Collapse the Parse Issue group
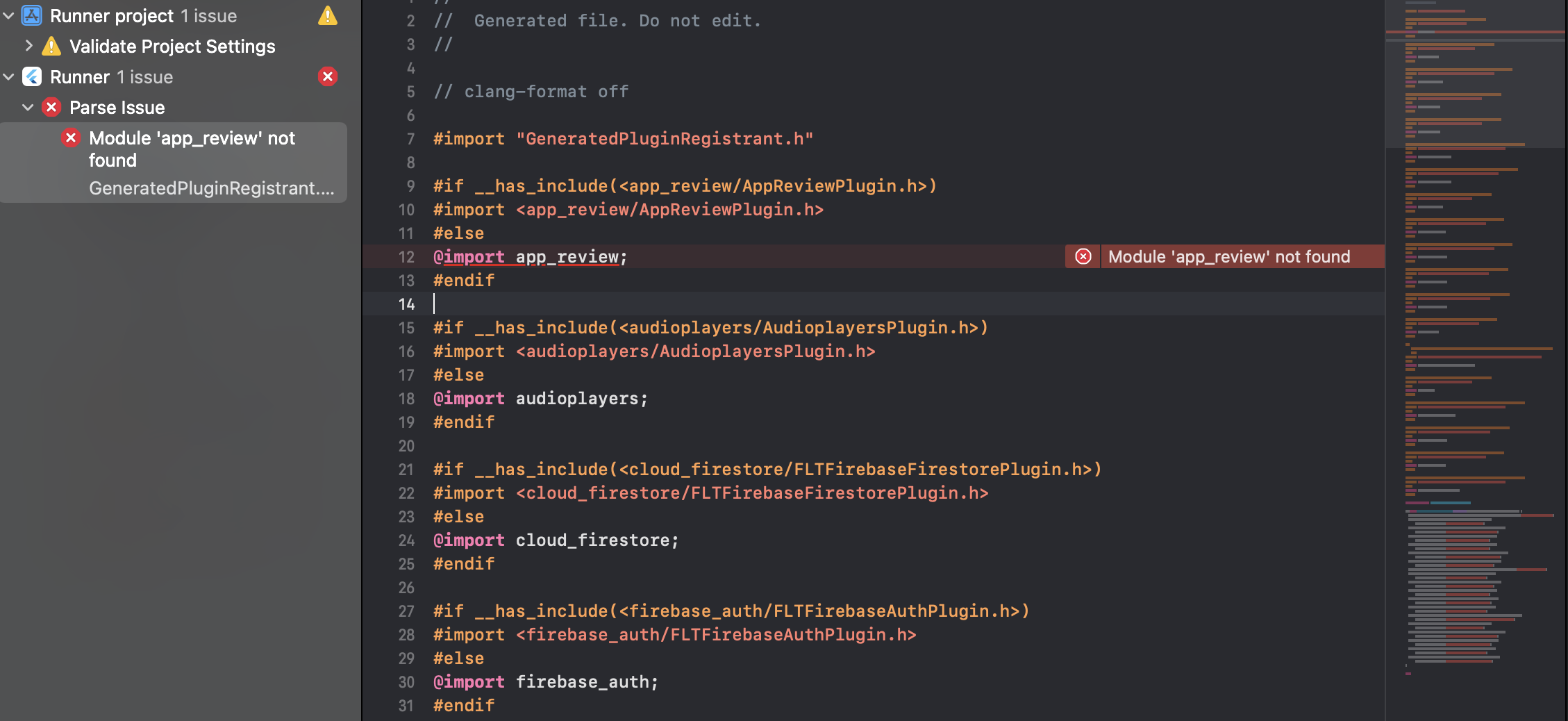The image size is (1568, 721). [28, 107]
